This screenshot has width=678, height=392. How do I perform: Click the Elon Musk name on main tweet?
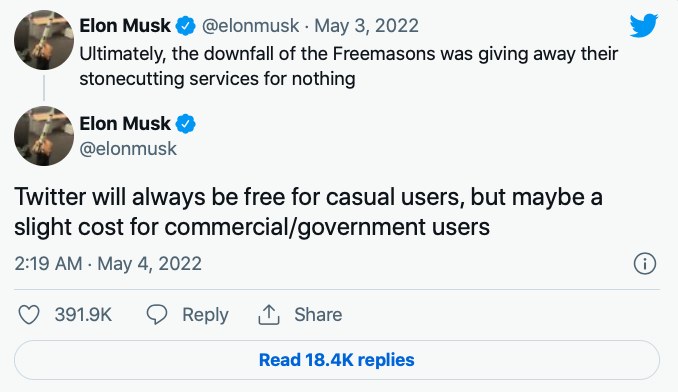(125, 124)
